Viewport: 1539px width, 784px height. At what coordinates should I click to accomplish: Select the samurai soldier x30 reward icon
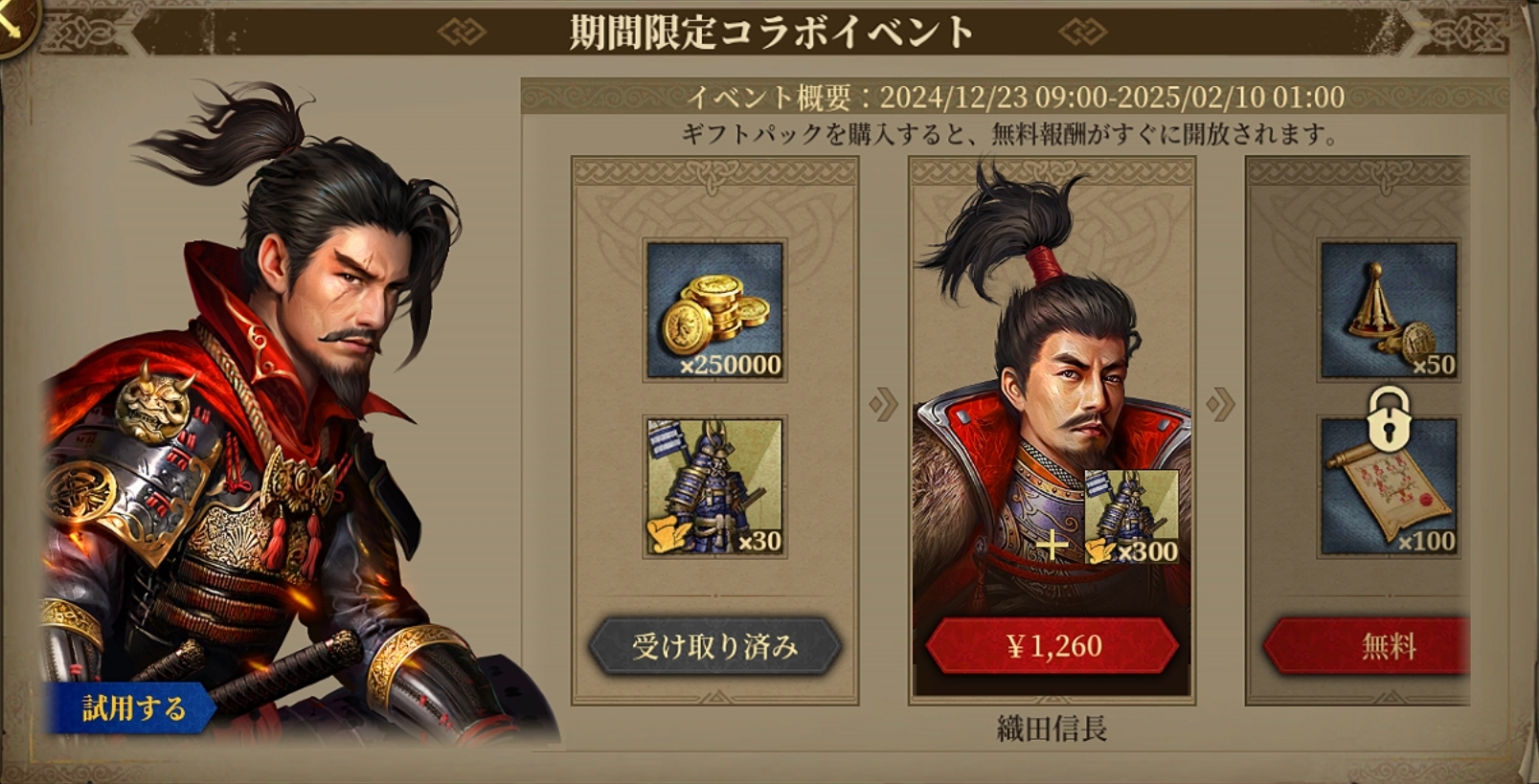(x=714, y=487)
